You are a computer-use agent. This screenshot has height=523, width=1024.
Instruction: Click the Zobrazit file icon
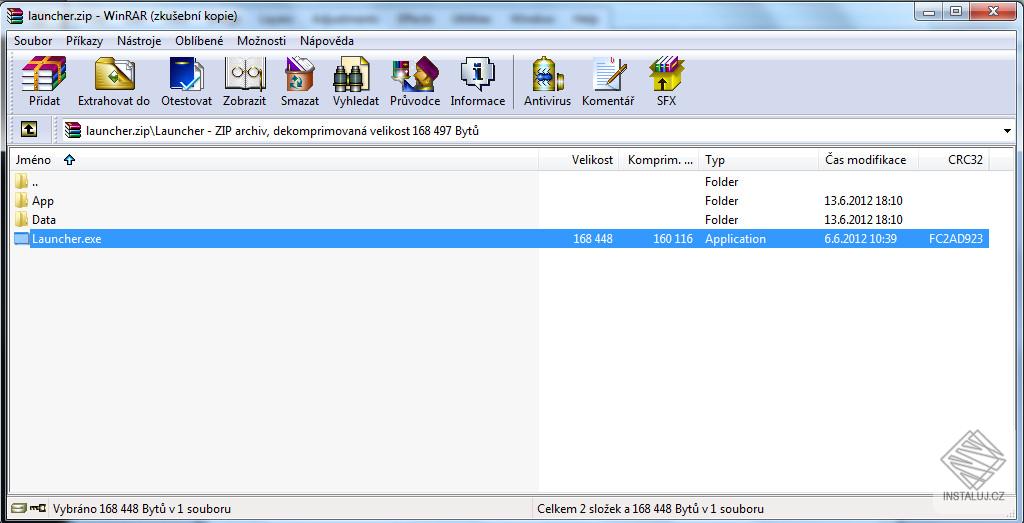point(245,73)
